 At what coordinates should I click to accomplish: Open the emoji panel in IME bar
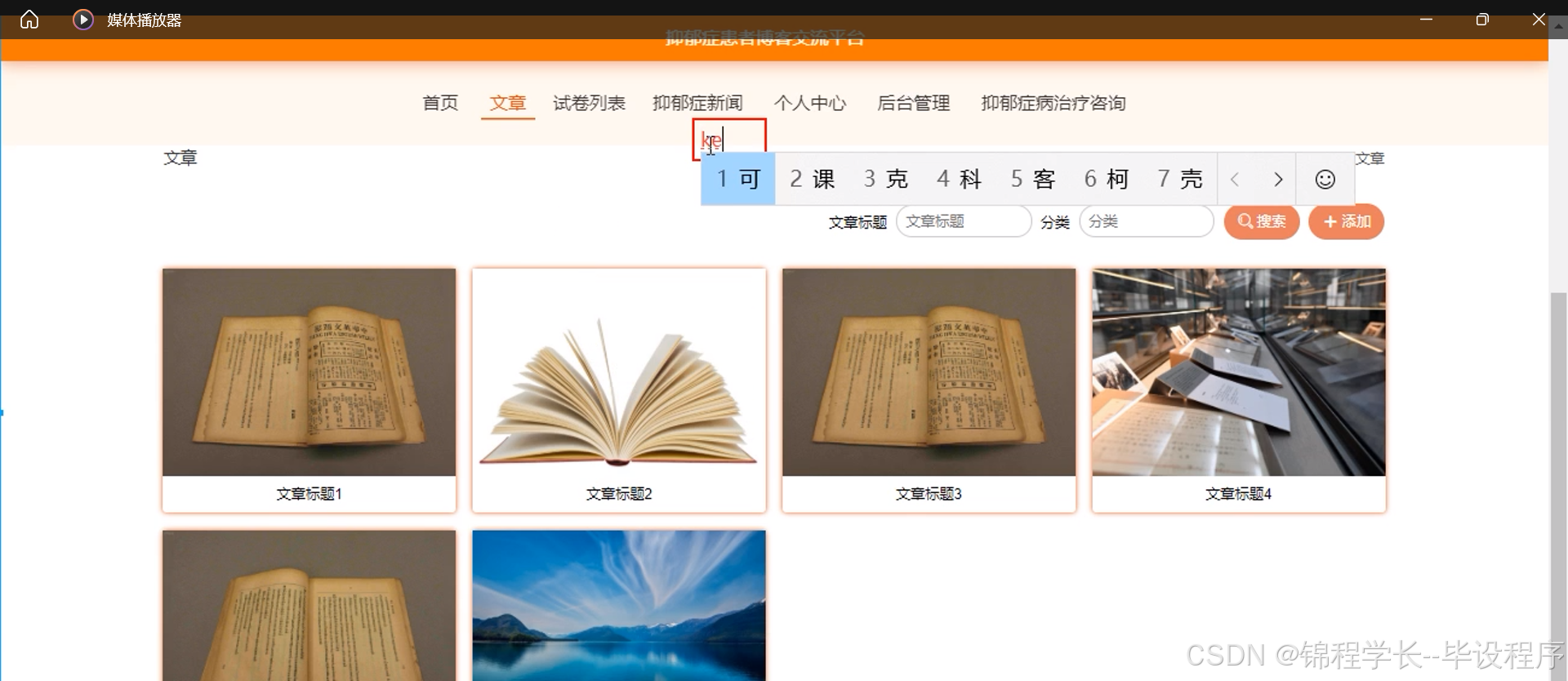tap(1325, 179)
